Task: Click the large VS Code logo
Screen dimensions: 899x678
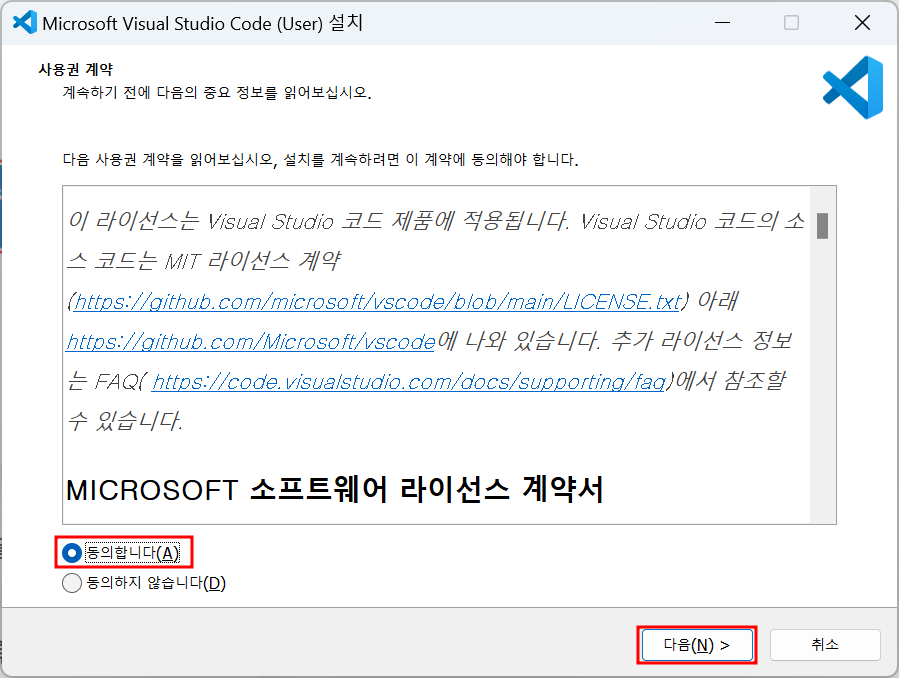Action: tap(853, 88)
